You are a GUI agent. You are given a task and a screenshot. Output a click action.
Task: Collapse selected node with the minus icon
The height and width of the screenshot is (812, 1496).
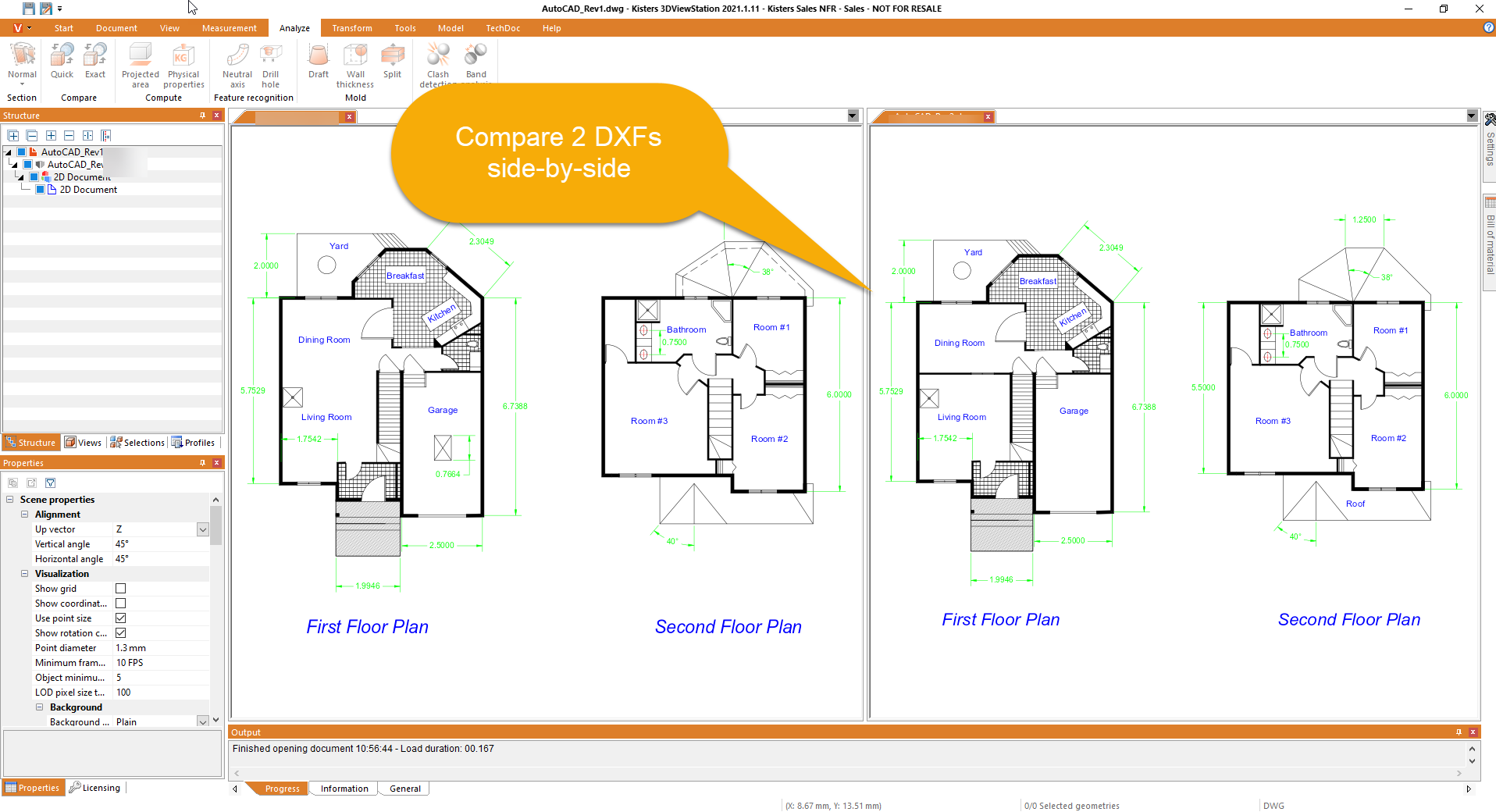point(69,135)
